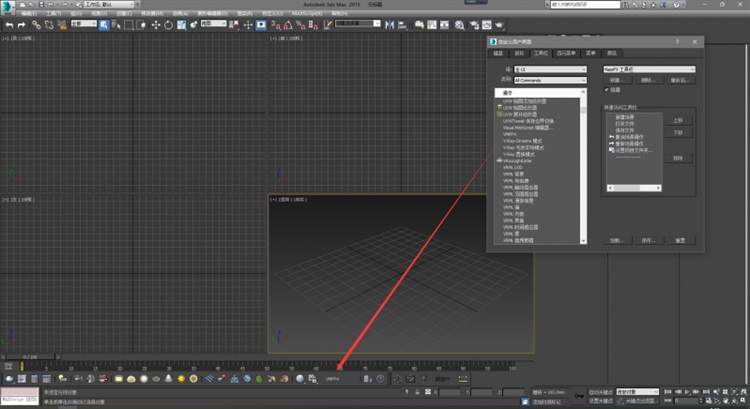Switch to the Keyboard tab in dialog
750x409 pixels.
[x=497, y=52]
